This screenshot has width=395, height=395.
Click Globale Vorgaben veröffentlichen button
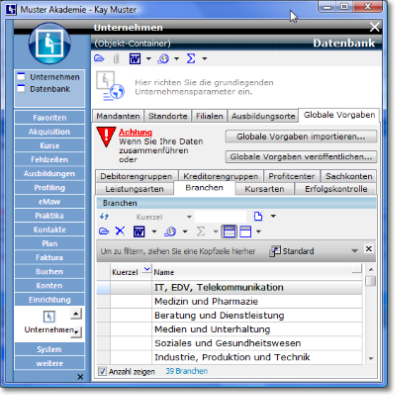pyautogui.click(x=301, y=157)
